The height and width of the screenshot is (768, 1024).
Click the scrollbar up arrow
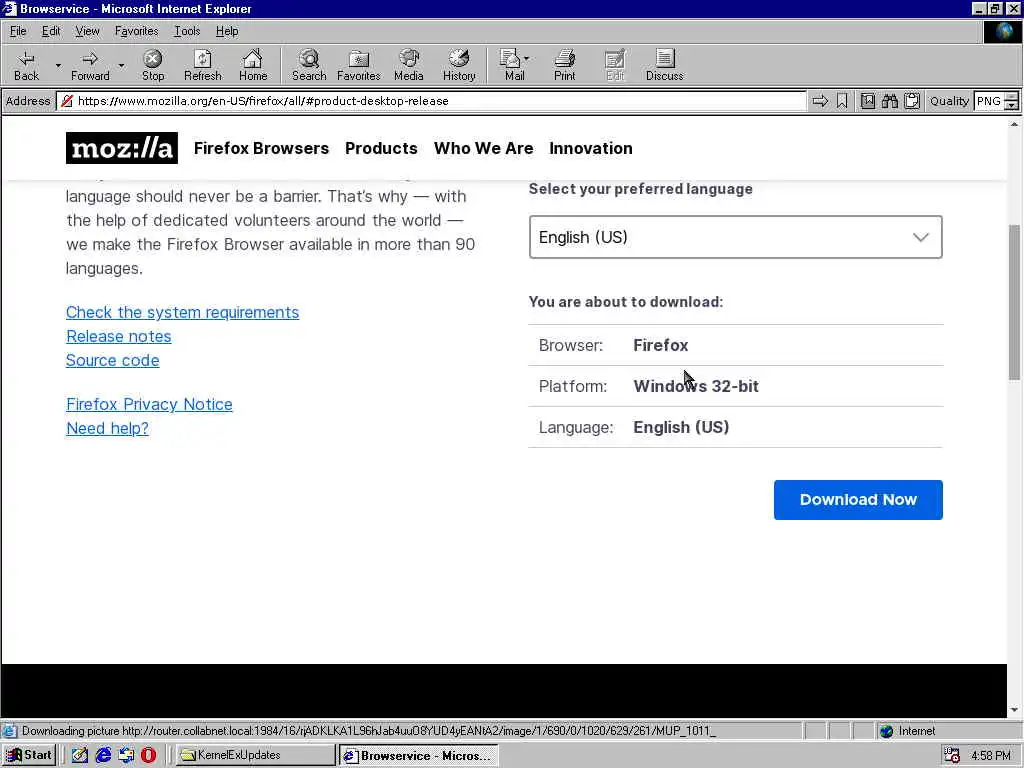click(1014, 123)
